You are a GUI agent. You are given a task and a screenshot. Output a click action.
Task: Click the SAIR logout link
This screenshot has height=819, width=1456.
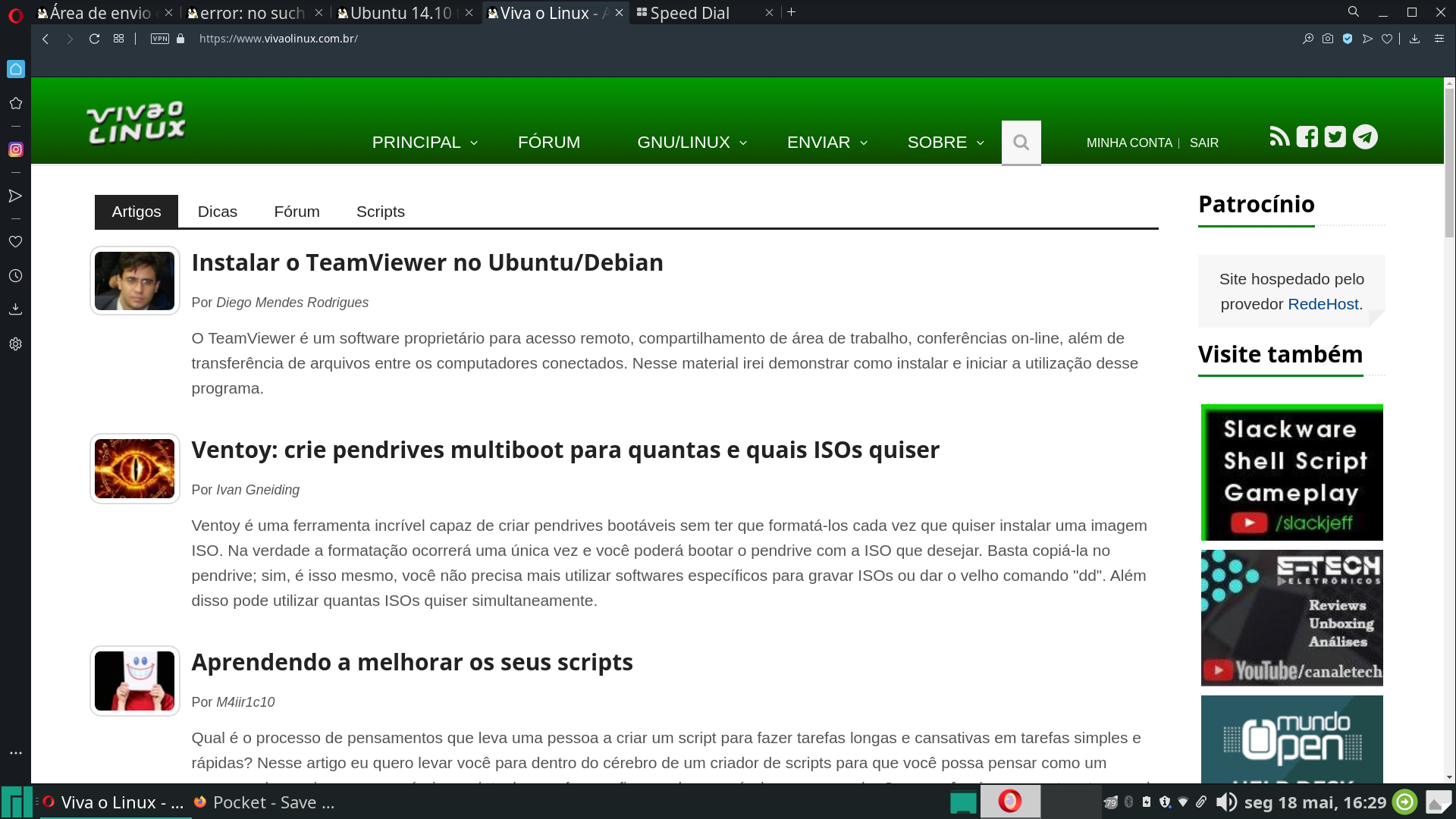click(x=1204, y=143)
